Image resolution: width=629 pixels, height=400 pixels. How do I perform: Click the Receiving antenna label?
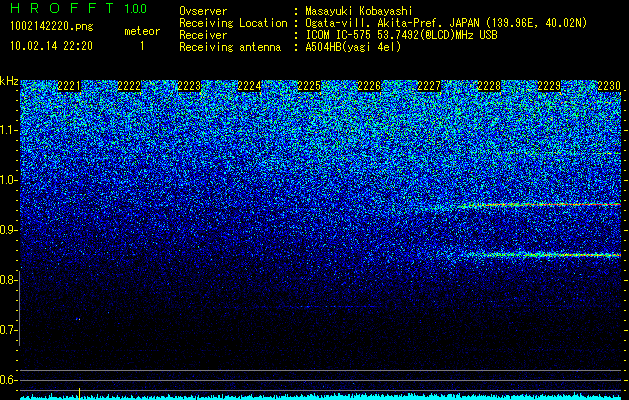pos(230,47)
